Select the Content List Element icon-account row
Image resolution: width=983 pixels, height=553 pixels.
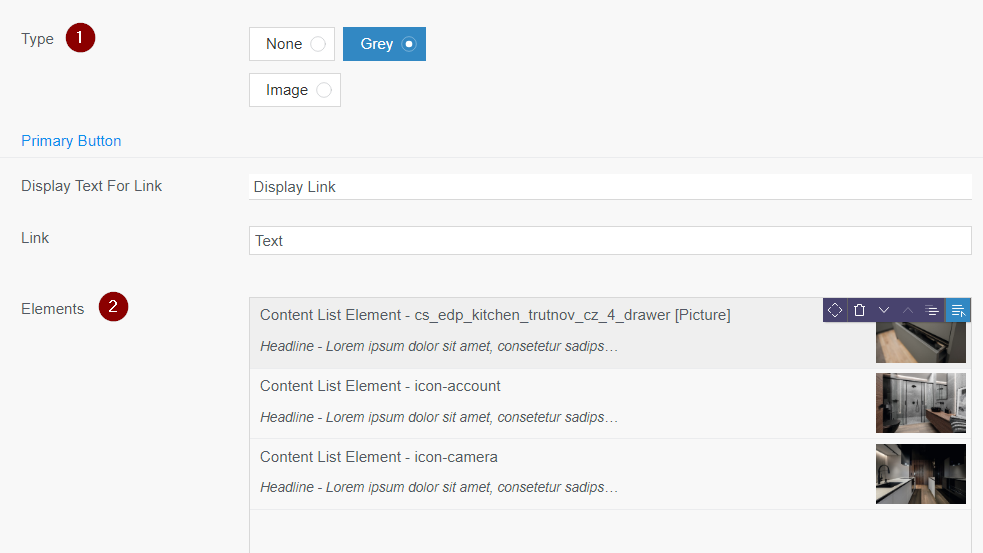tap(610, 403)
